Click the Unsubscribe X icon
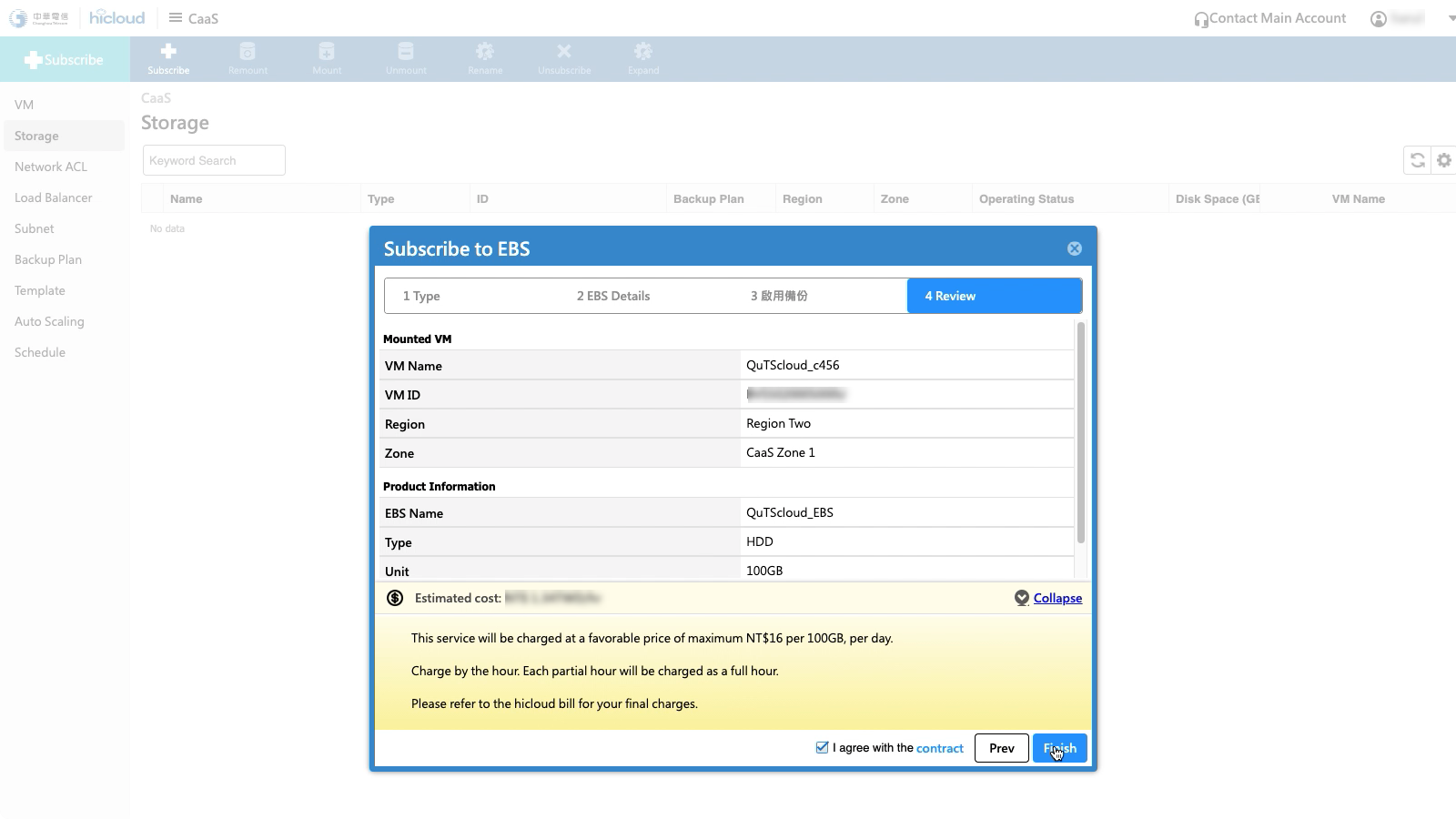Image resolution: width=1456 pixels, height=819 pixels. click(564, 52)
